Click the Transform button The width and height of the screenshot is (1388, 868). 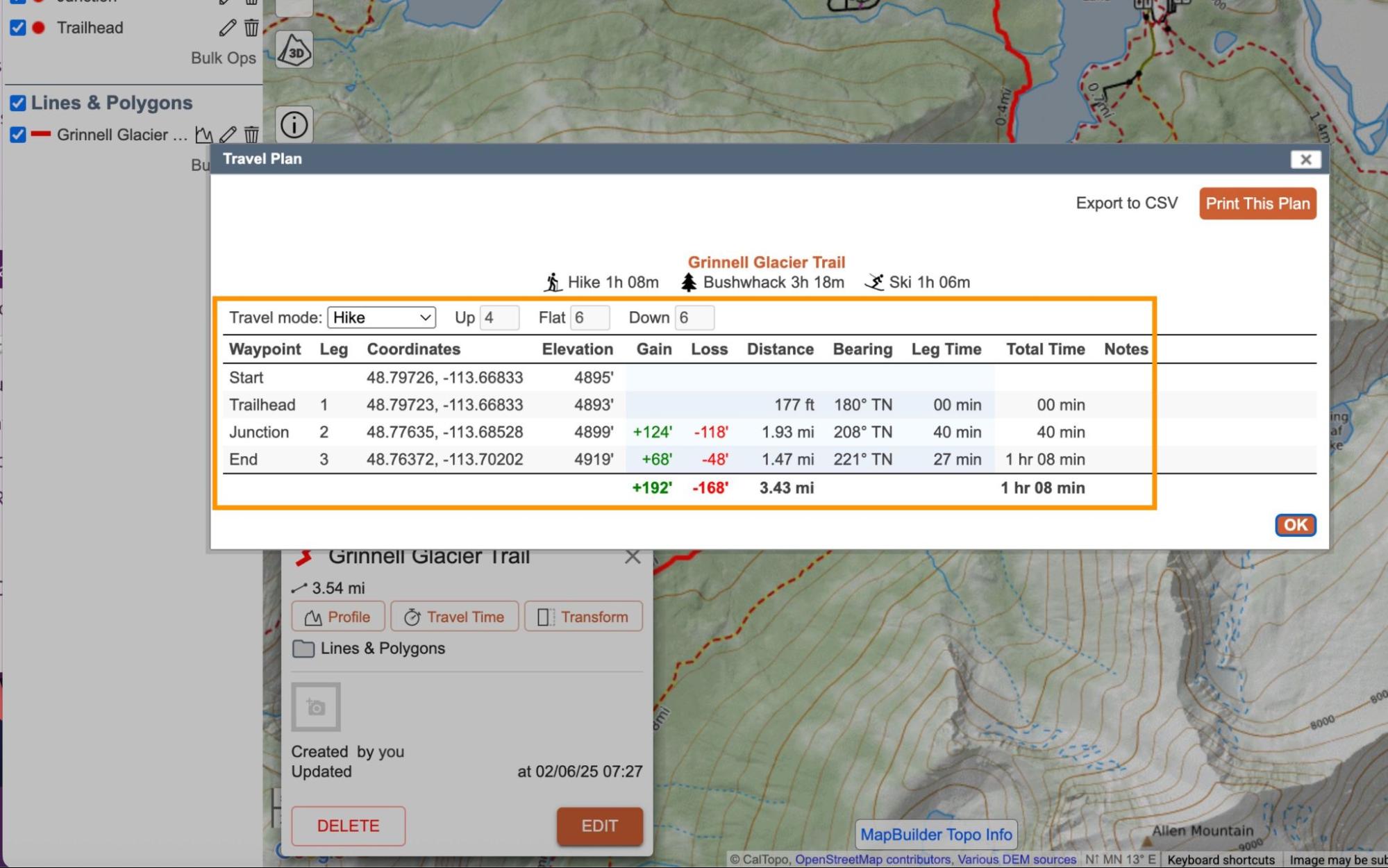point(583,617)
